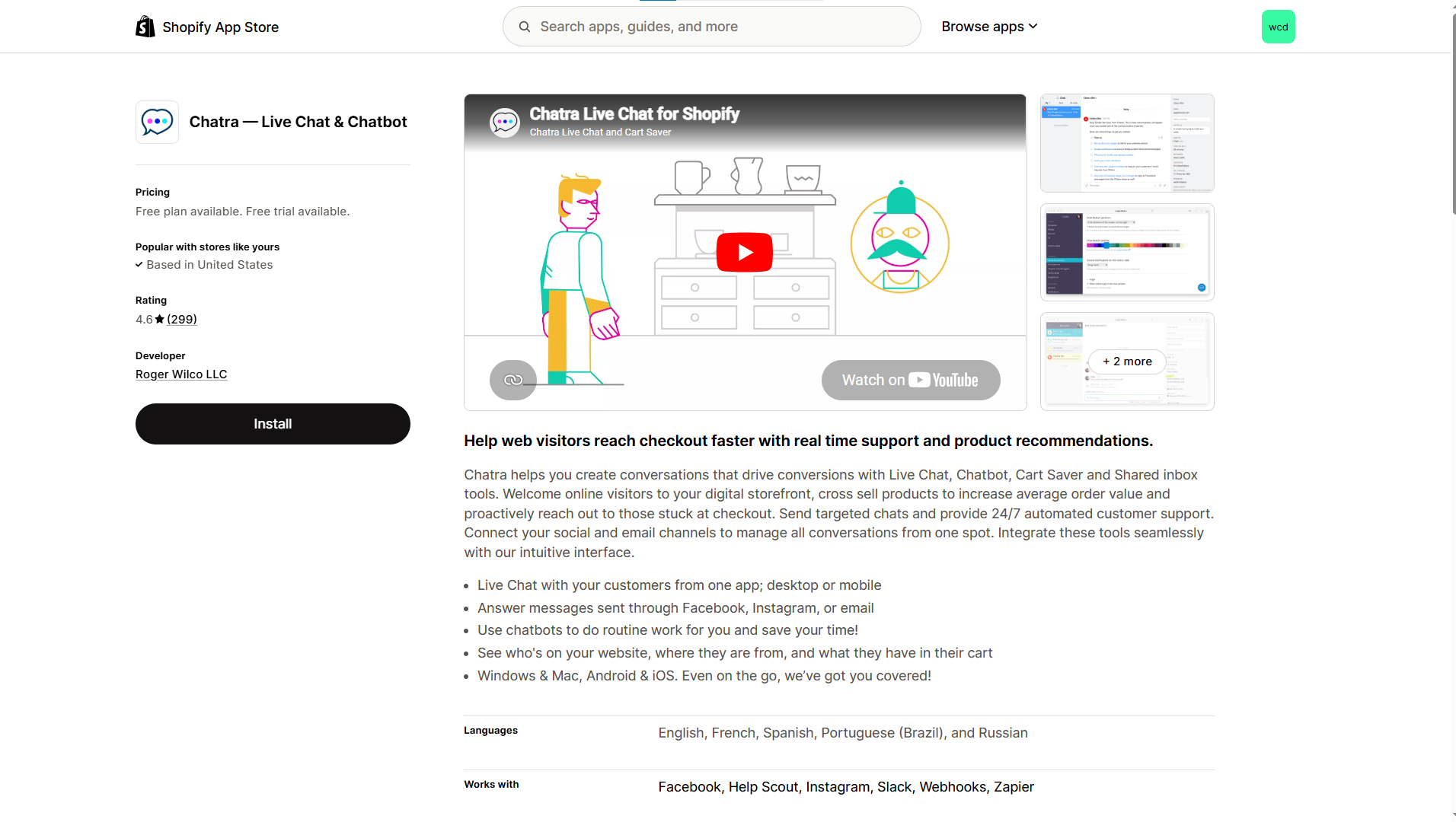This screenshot has height=822, width=1456.
Task: Open the Shopify App Store home link
Action: pyautogui.click(x=207, y=27)
